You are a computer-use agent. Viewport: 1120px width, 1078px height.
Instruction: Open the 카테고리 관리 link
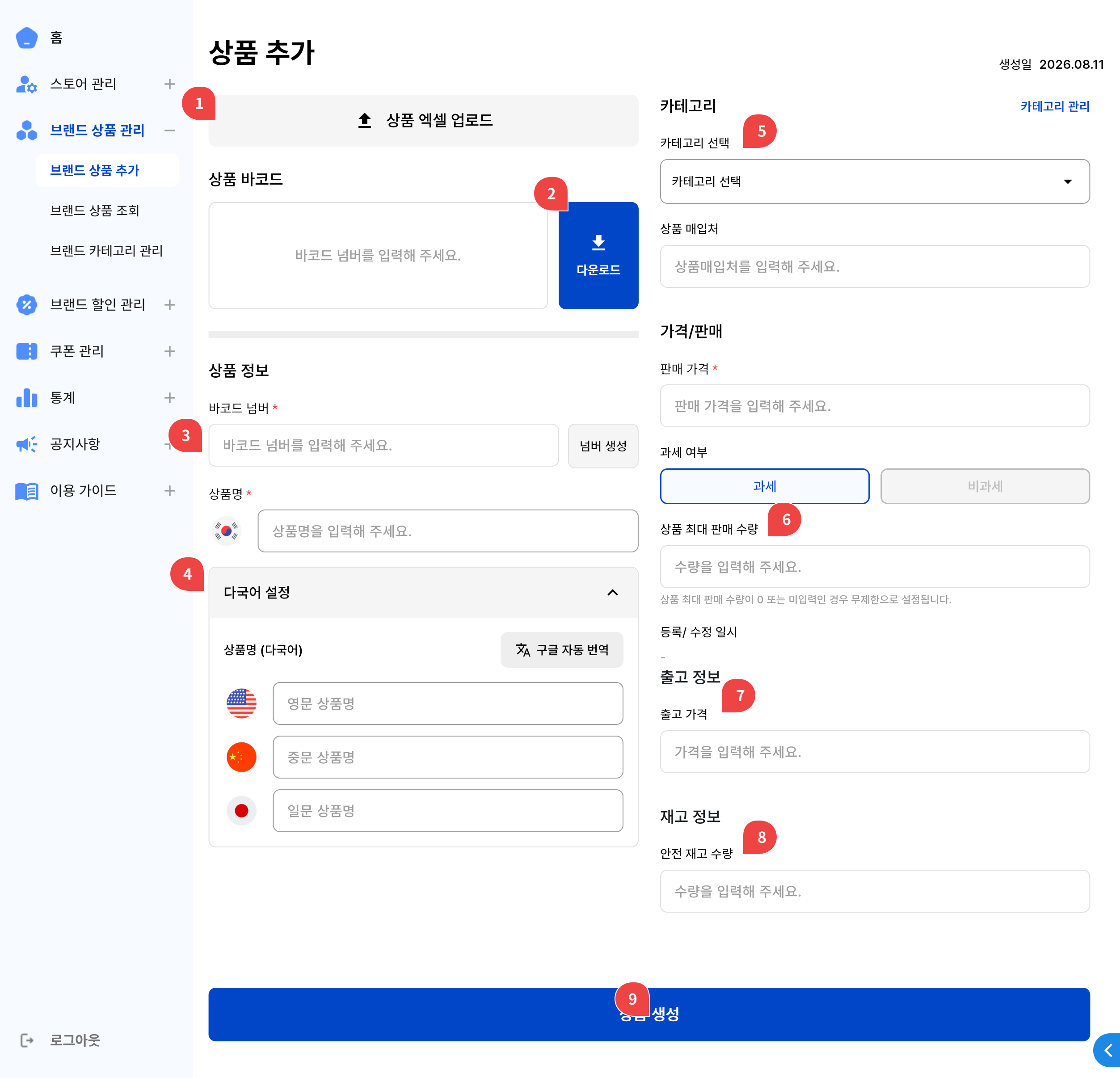pyautogui.click(x=1055, y=106)
